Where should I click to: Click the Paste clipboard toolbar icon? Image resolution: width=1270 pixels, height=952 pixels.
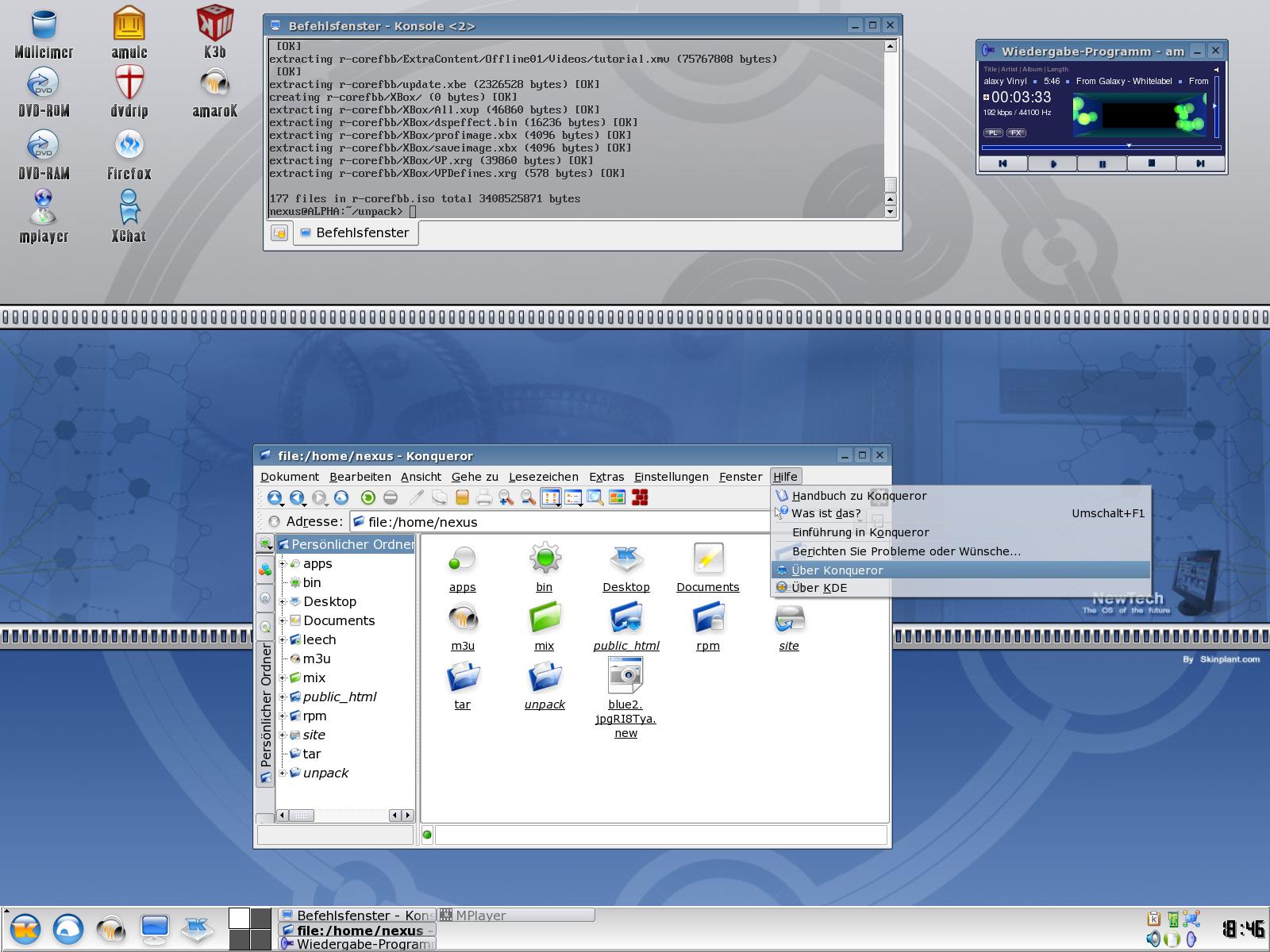pos(462,497)
